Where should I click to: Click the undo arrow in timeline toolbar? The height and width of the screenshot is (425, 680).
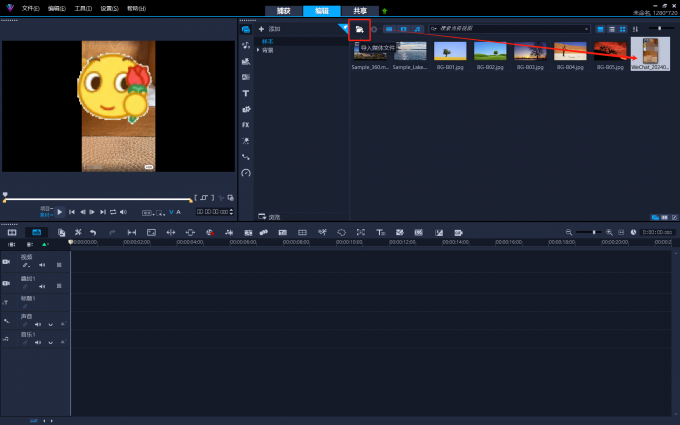pyautogui.click(x=93, y=232)
